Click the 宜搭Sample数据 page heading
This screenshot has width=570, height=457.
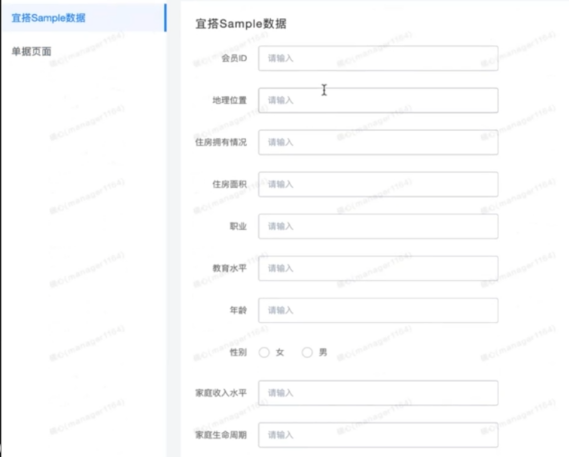click(241, 24)
